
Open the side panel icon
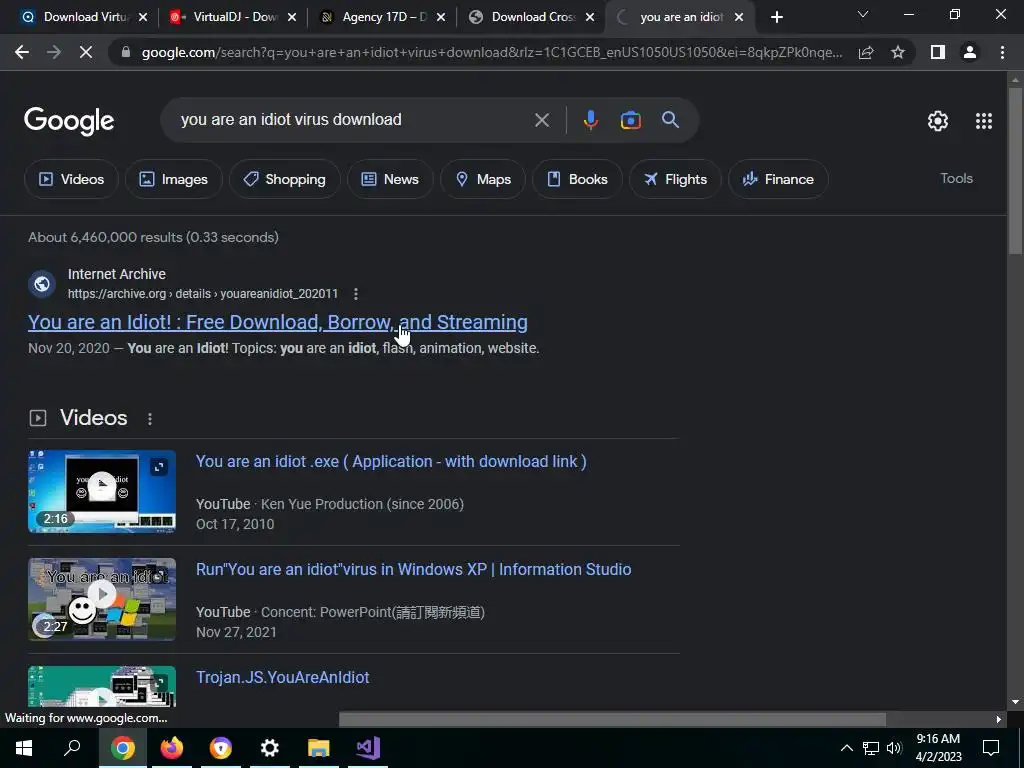(x=938, y=52)
